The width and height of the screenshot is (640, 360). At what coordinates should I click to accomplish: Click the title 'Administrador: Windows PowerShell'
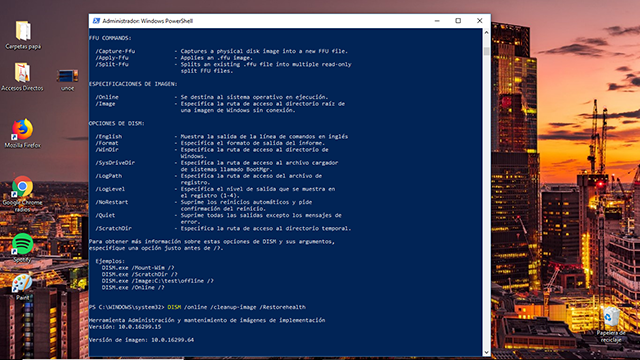pyautogui.click(x=147, y=21)
